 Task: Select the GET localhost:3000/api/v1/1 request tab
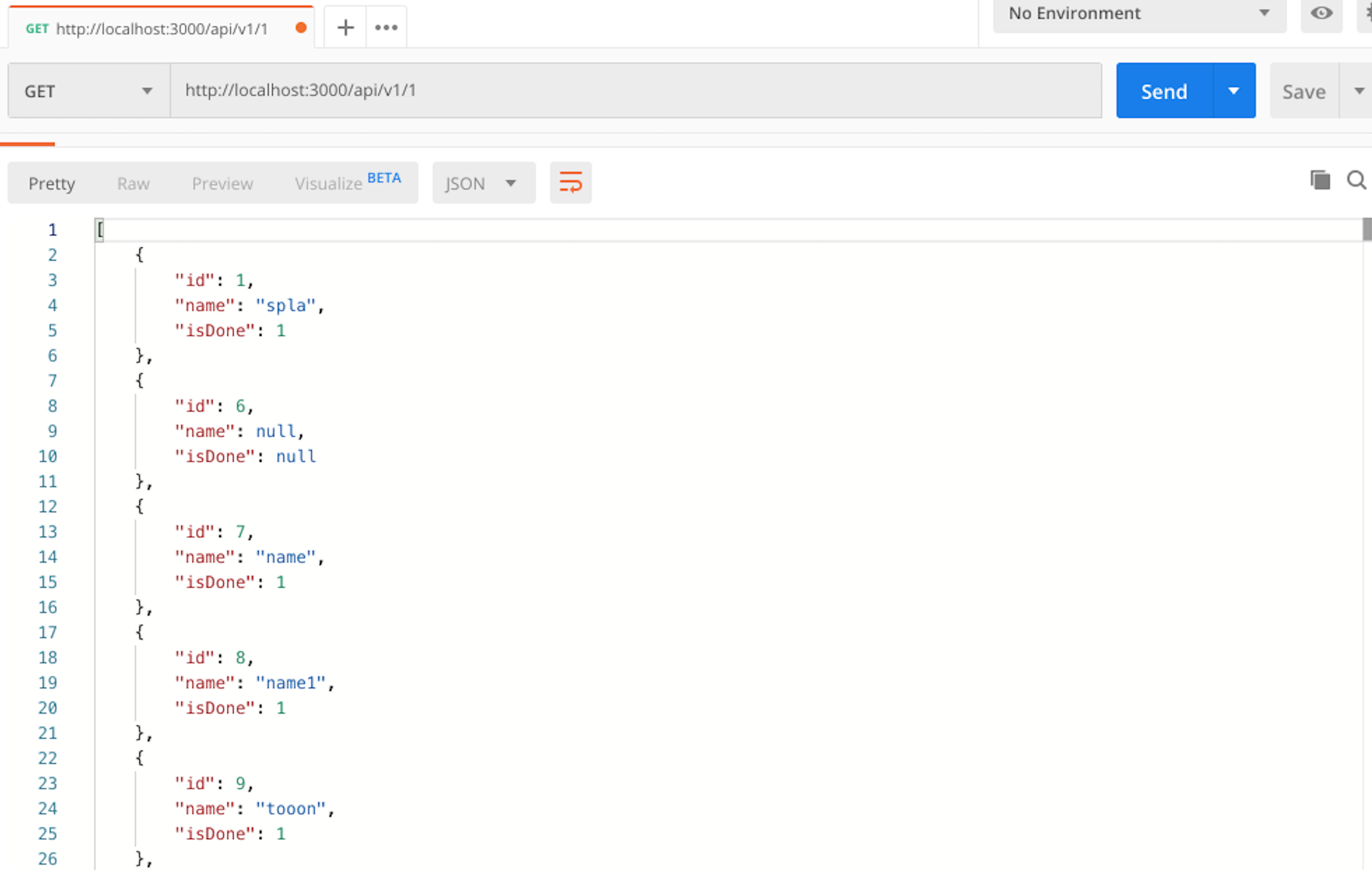click(161, 28)
